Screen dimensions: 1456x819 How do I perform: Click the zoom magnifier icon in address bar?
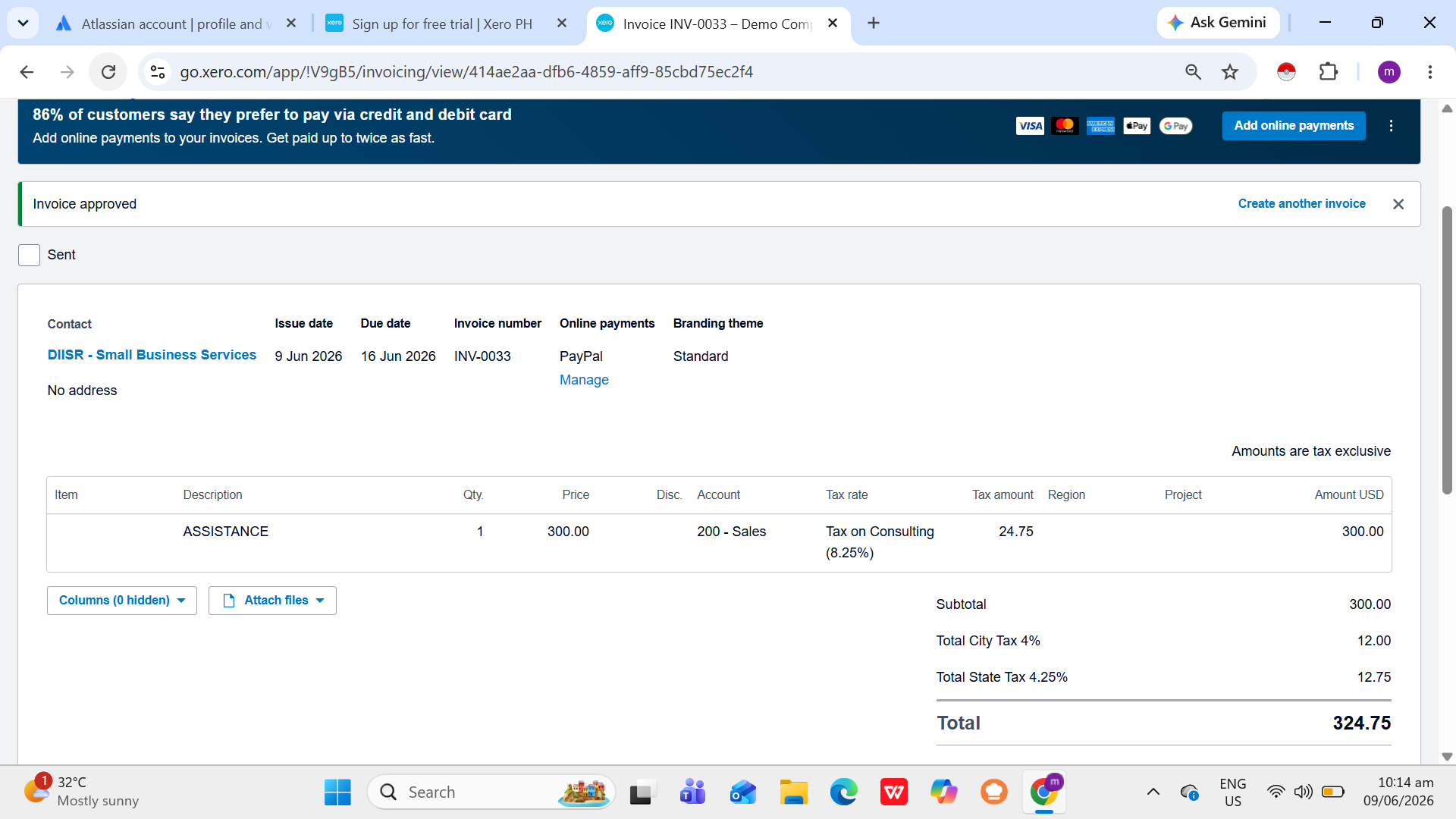(1193, 72)
